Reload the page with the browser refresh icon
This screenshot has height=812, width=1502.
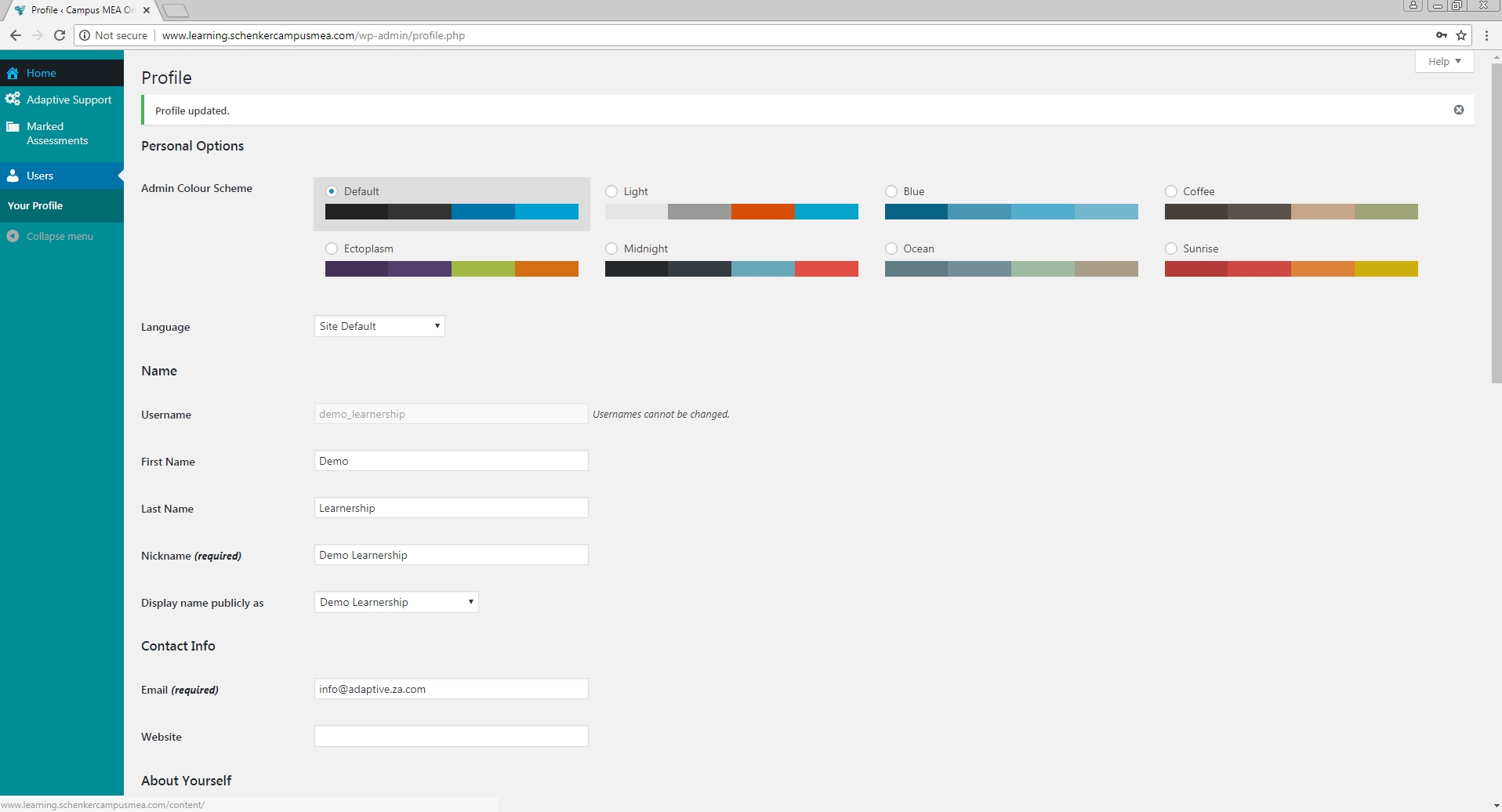click(59, 35)
